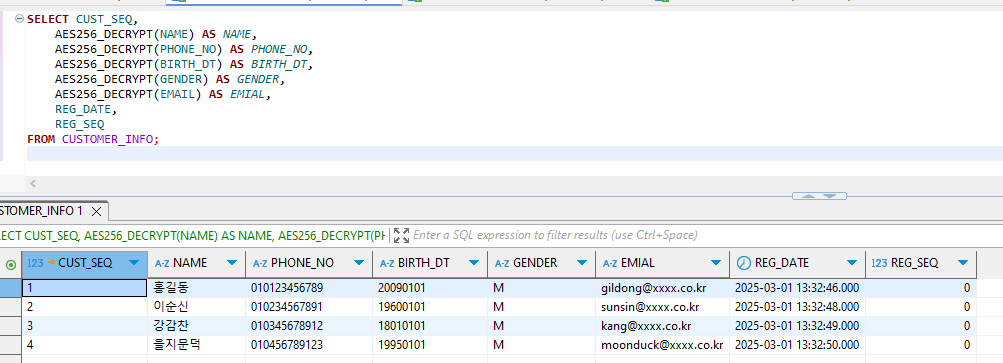Click the GENDER column header label
Image resolution: width=1003 pixels, height=363 pixels.
pyautogui.click(x=535, y=263)
